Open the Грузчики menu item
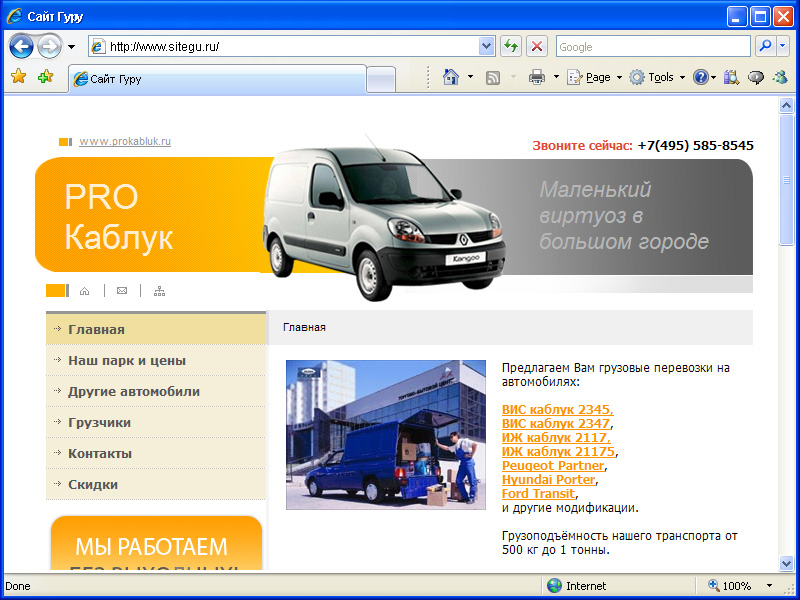Screen dimensions: 800x600 click(156, 422)
